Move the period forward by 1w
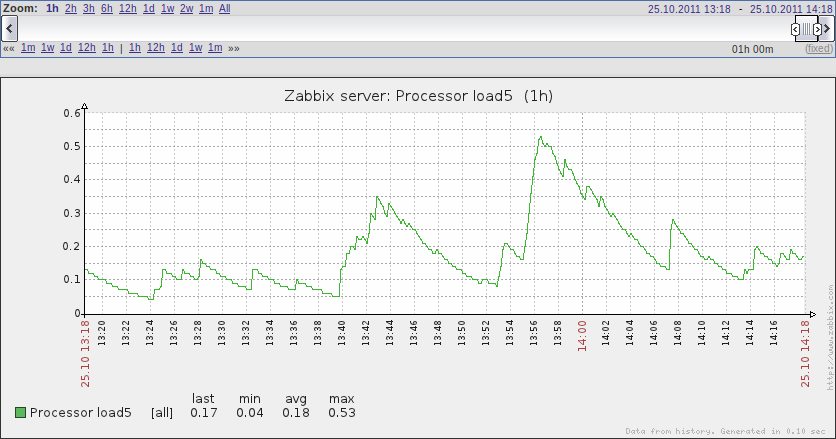 coord(196,47)
